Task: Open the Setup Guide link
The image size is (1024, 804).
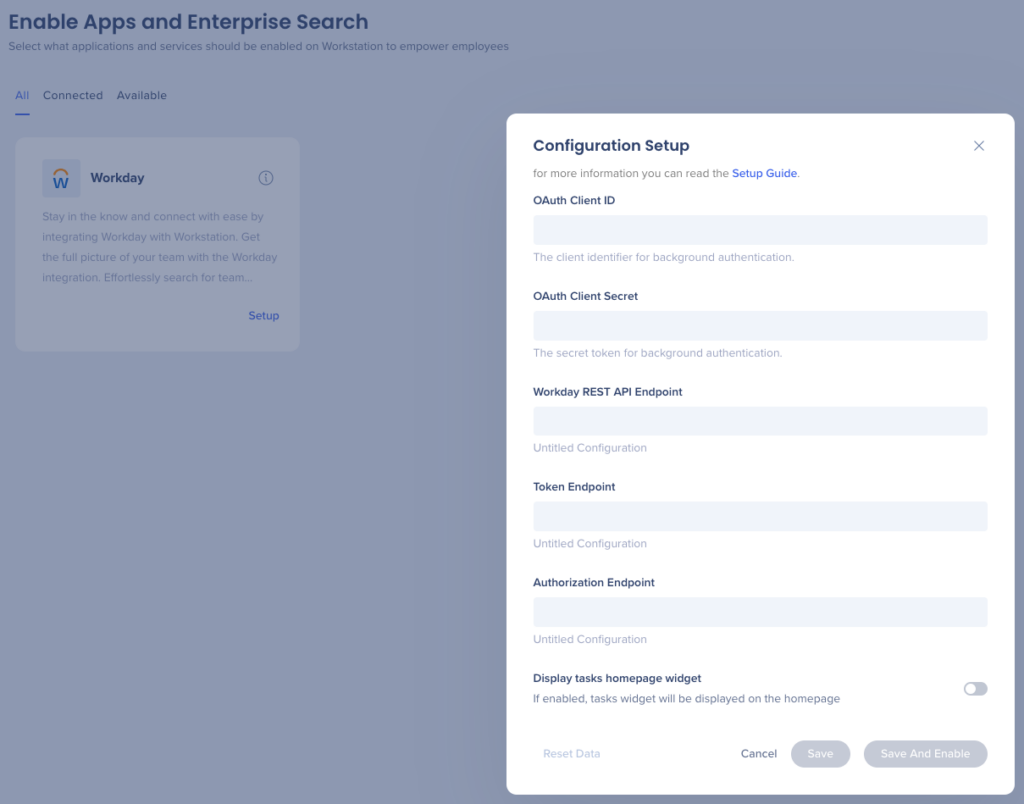Action: click(764, 173)
